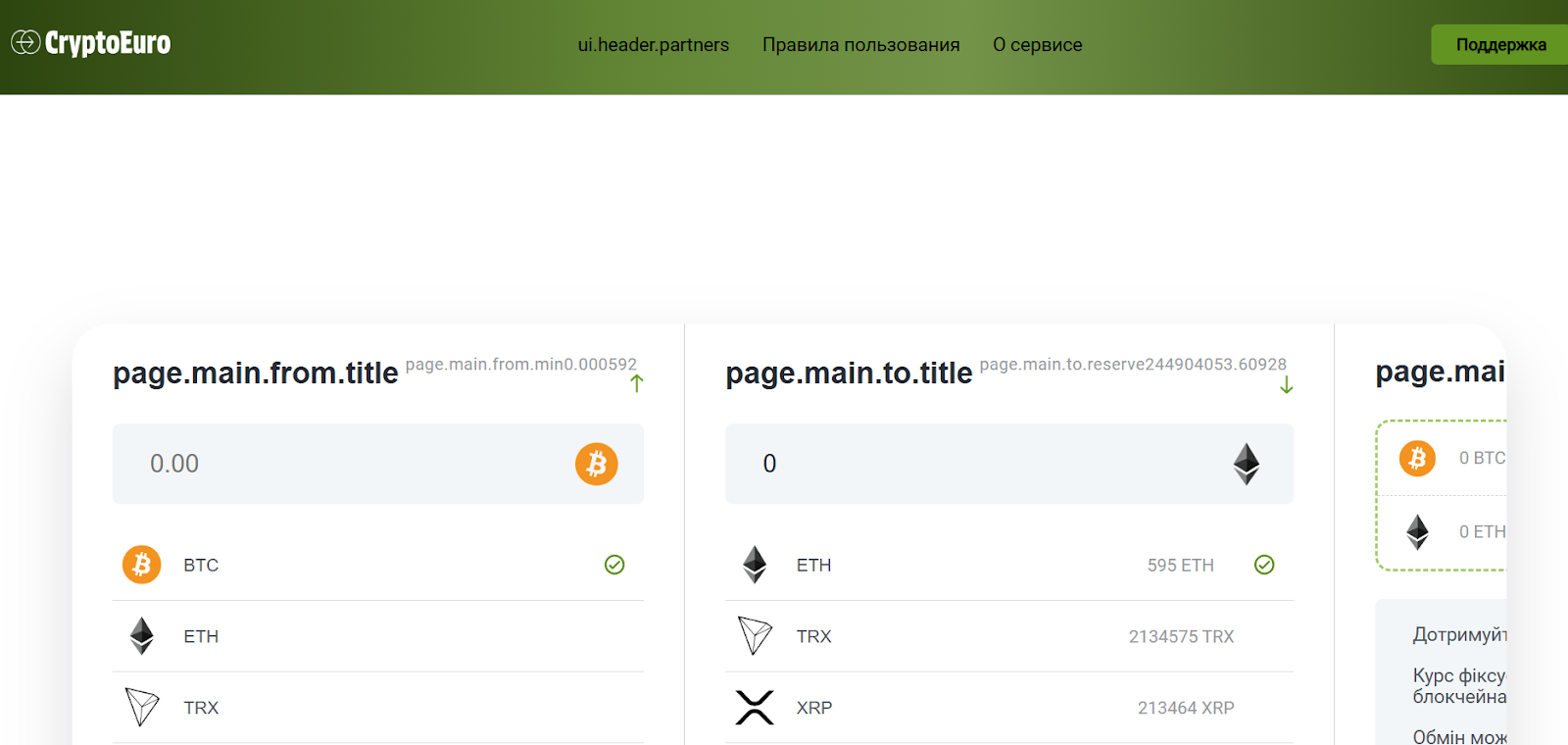Select ETH icon in to list

pos(755,565)
